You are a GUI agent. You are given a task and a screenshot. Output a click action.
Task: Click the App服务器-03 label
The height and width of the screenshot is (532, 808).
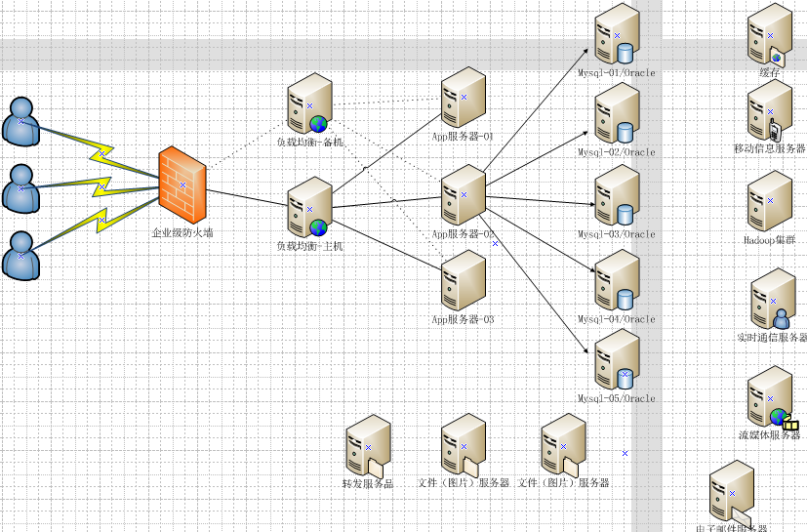pyautogui.click(x=463, y=319)
